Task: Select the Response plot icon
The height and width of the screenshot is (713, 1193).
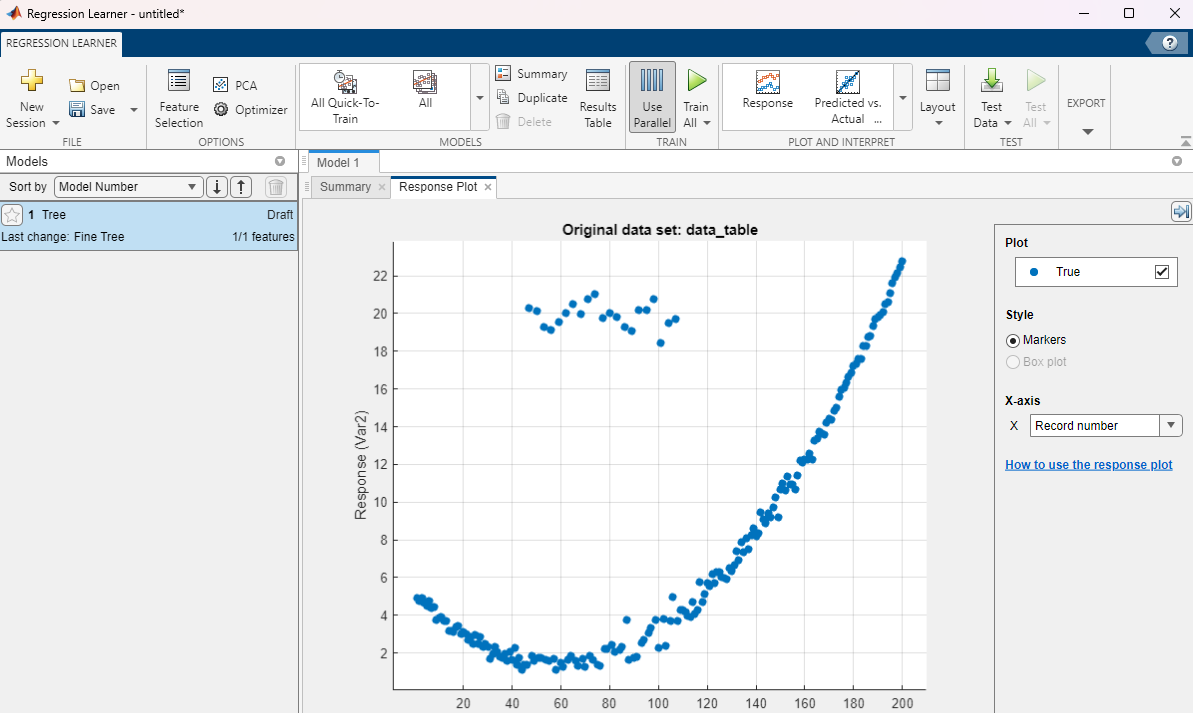Action: (767, 83)
